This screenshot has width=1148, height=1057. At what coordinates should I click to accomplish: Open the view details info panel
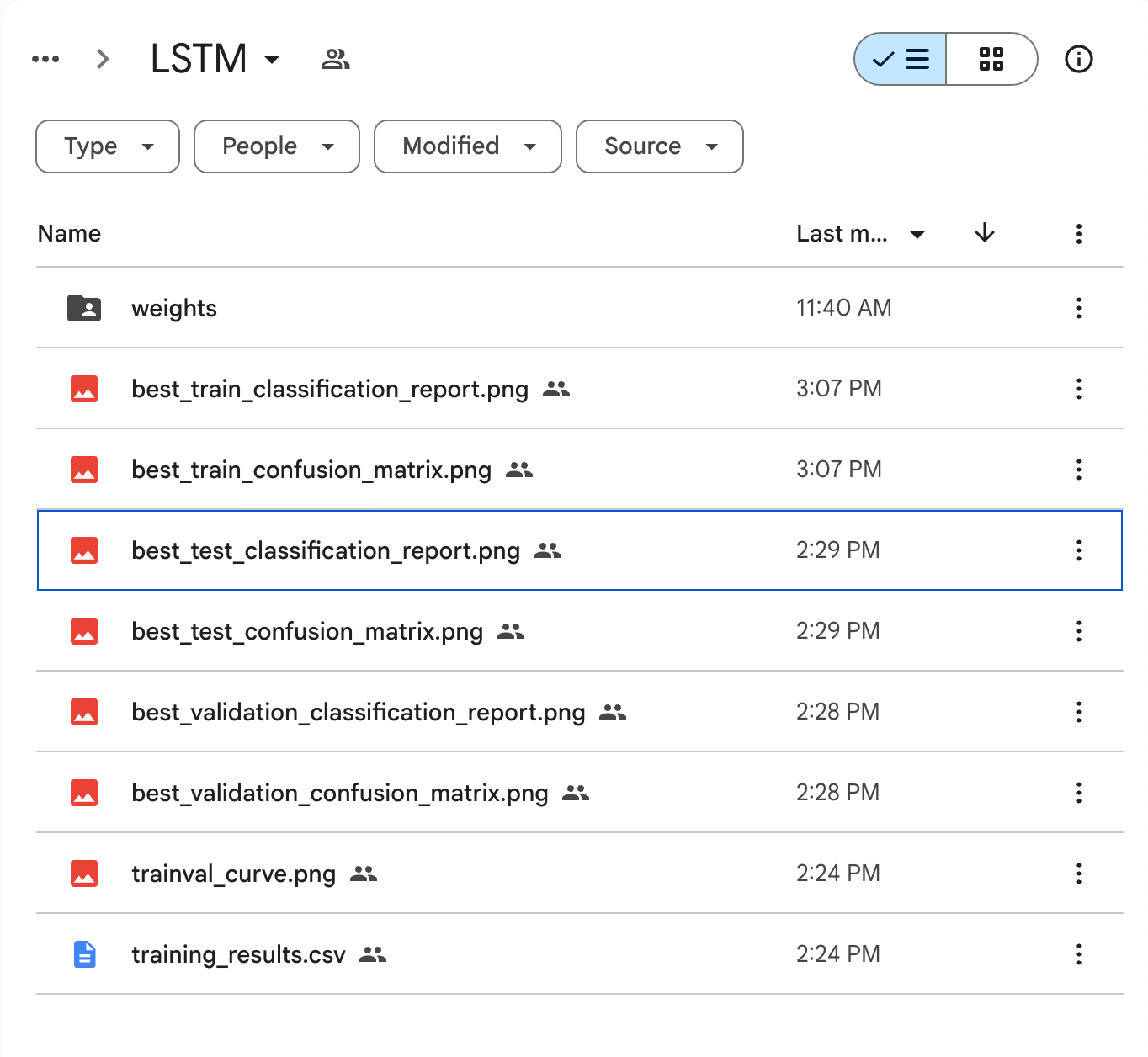tap(1078, 59)
